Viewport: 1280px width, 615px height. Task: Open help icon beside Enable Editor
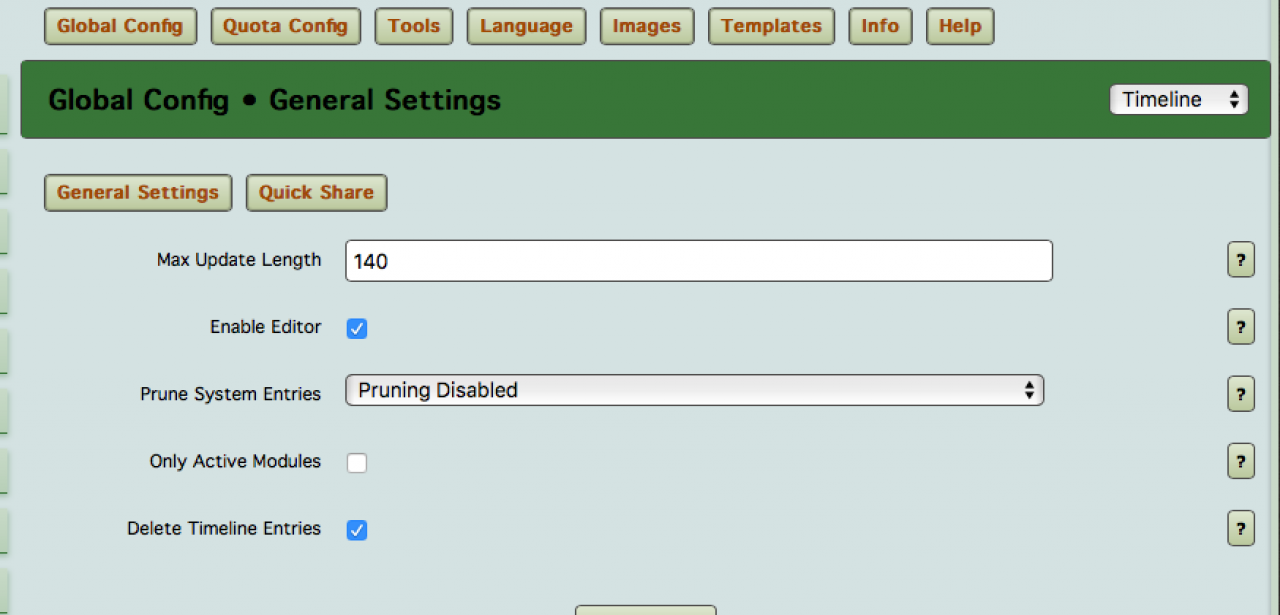[x=1240, y=327]
